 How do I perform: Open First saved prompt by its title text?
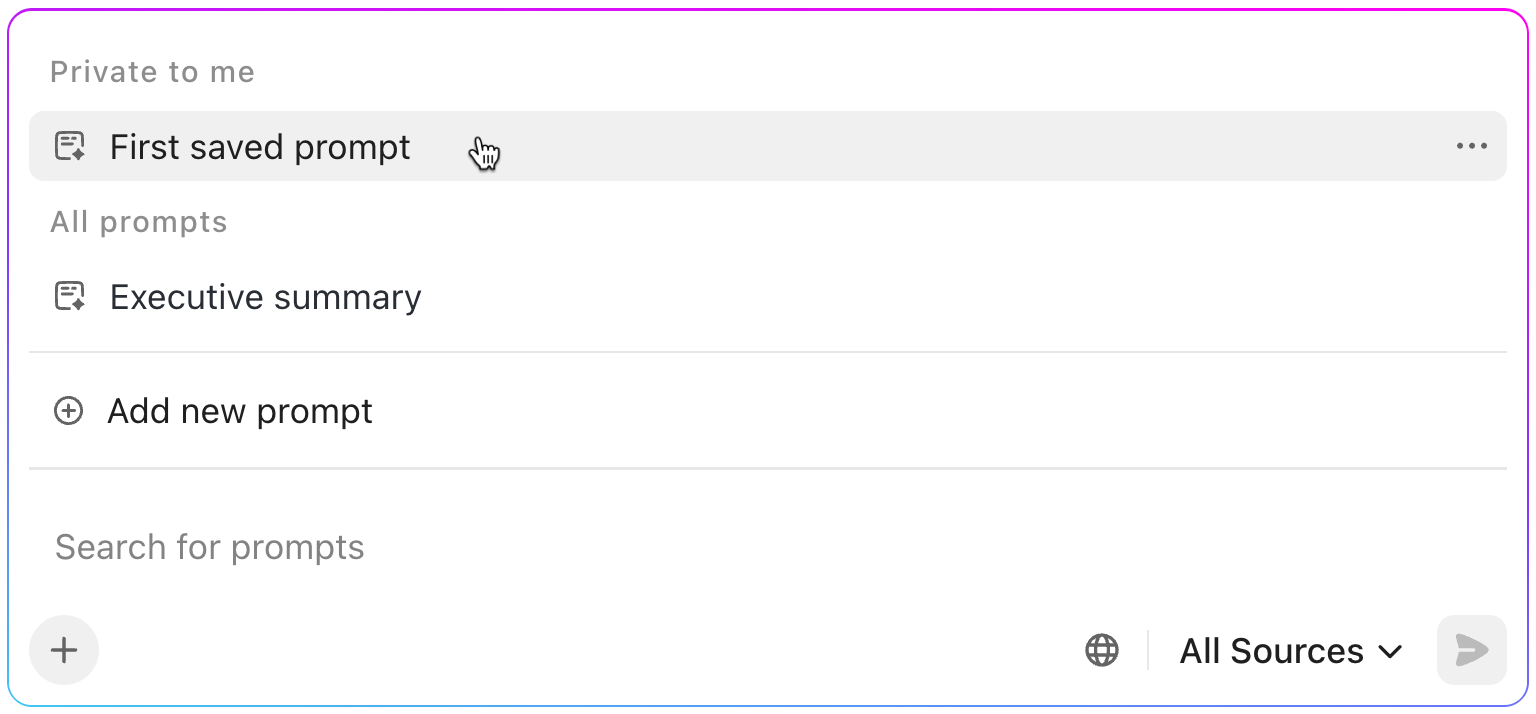[259, 146]
